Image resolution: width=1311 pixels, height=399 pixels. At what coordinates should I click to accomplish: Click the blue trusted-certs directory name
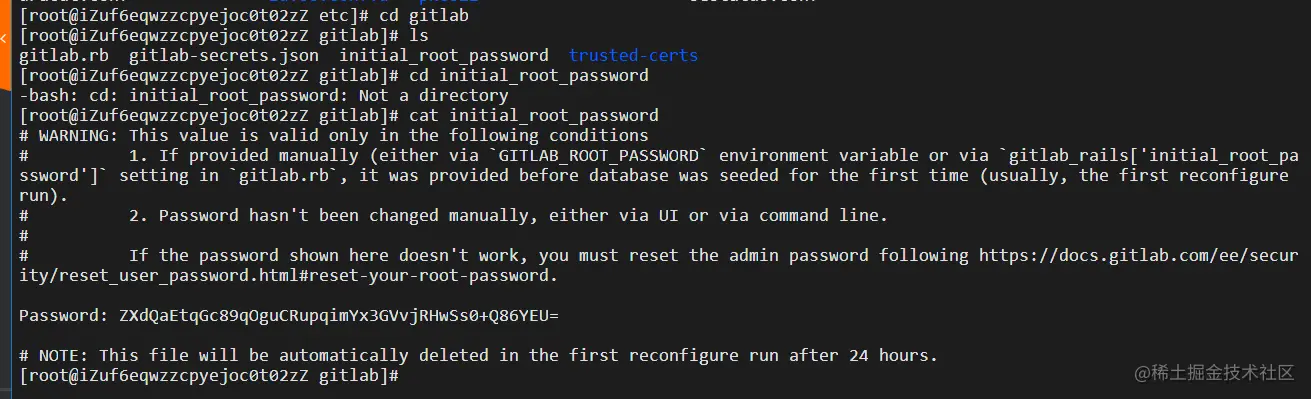pos(633,56)
